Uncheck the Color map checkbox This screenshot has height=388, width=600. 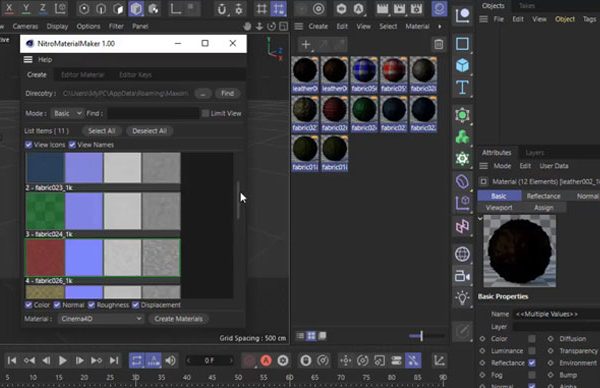click(x=28, y=305)
